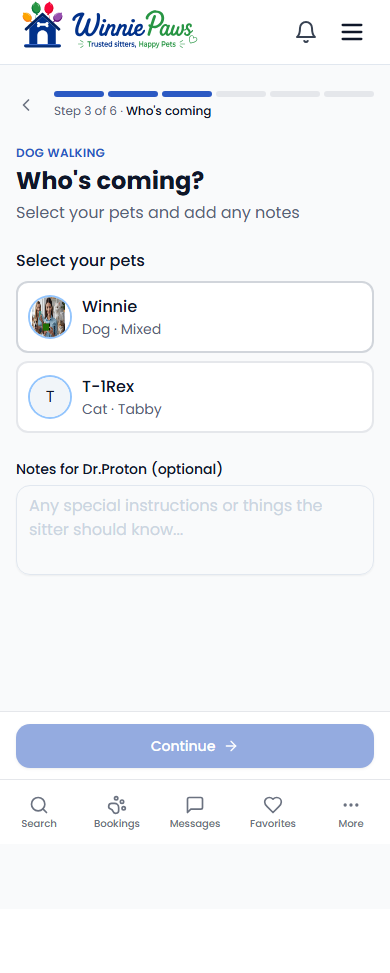Click the last progress step segment

coord(349,94)
